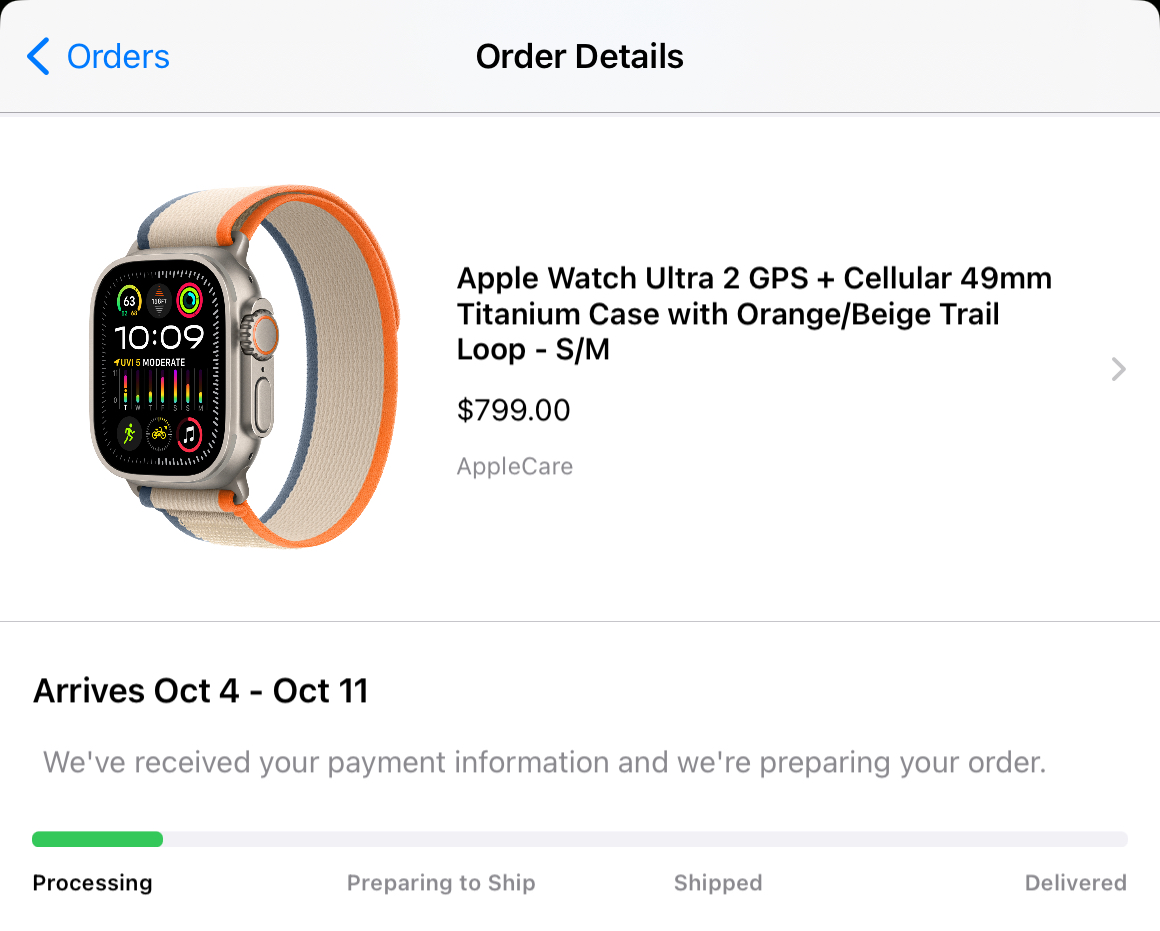Select the Processing step label
This screenshot has height=931, width=1160.
[92, 883]
